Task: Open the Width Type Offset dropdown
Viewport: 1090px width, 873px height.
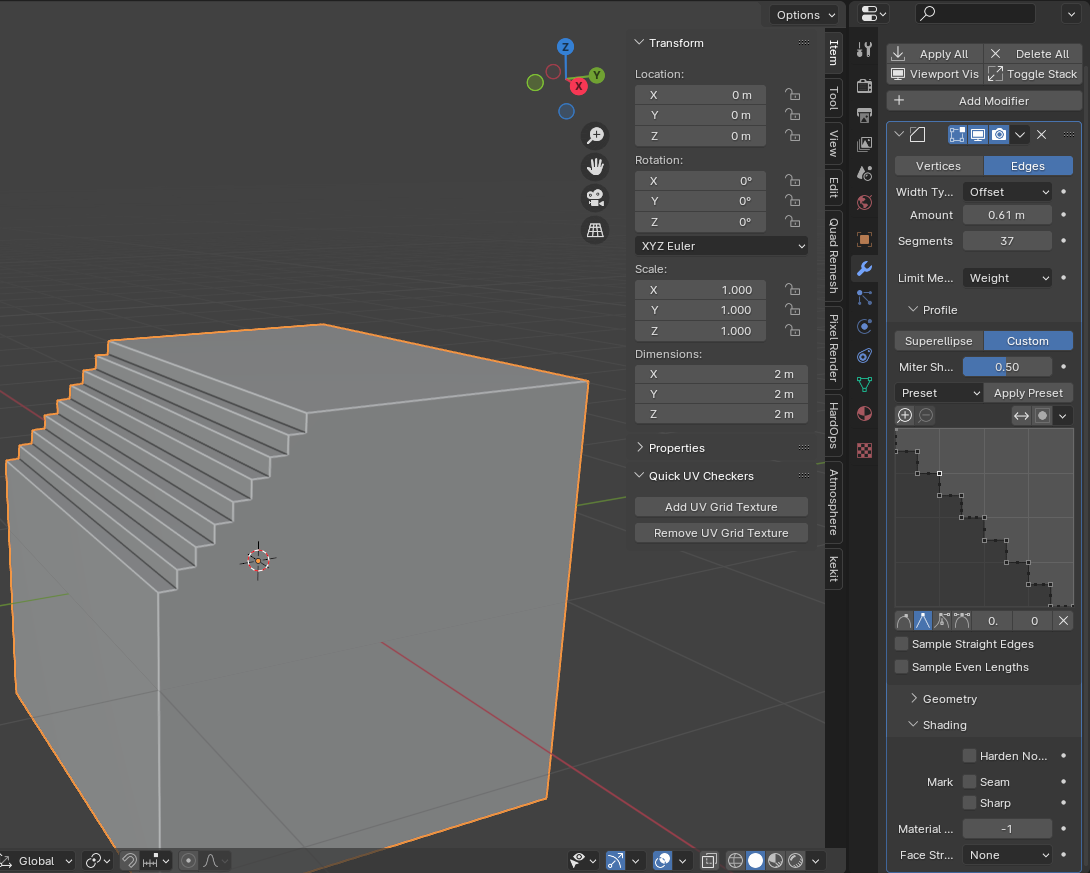Action: pyautogui.click(x=1007, y=192)
